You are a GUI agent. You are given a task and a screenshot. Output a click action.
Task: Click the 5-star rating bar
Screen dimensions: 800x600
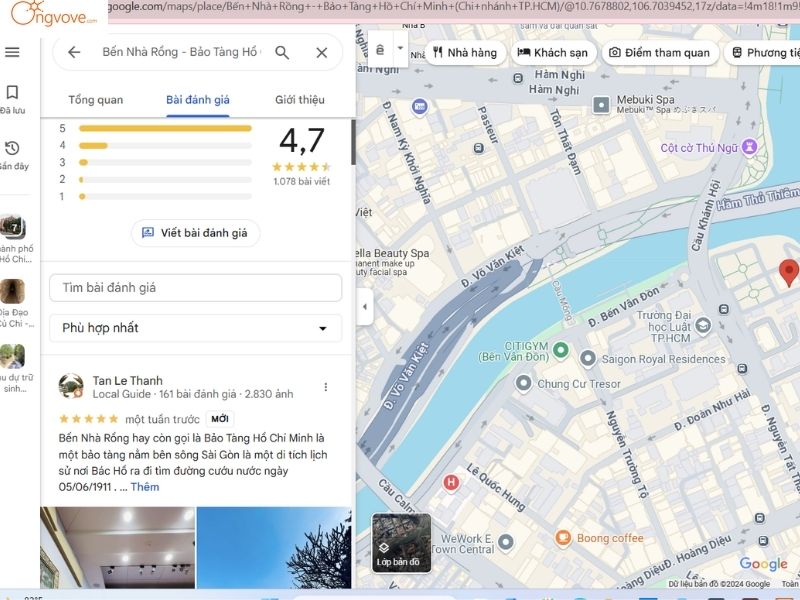pos(165,128)
